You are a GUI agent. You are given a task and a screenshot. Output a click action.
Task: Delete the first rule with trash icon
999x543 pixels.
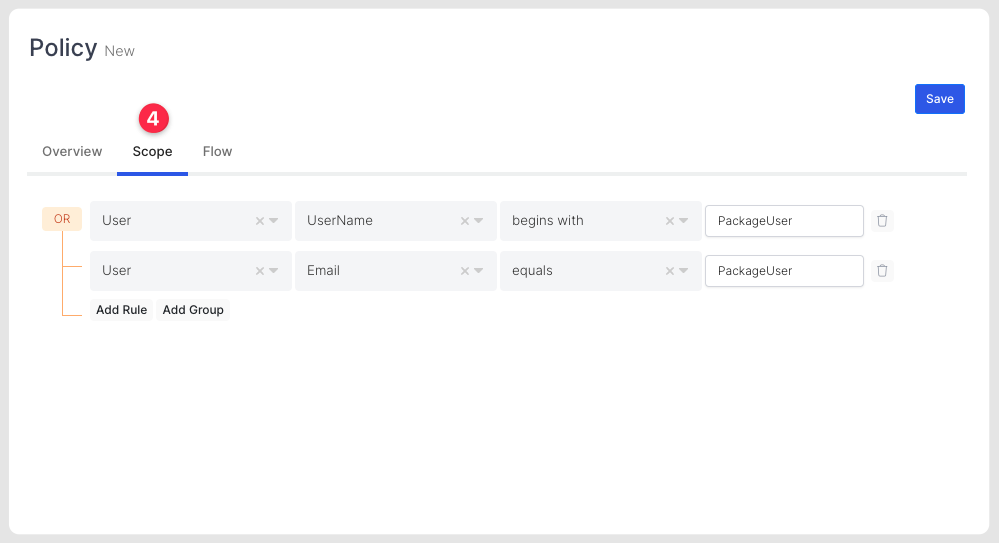(x=882, y=221)
